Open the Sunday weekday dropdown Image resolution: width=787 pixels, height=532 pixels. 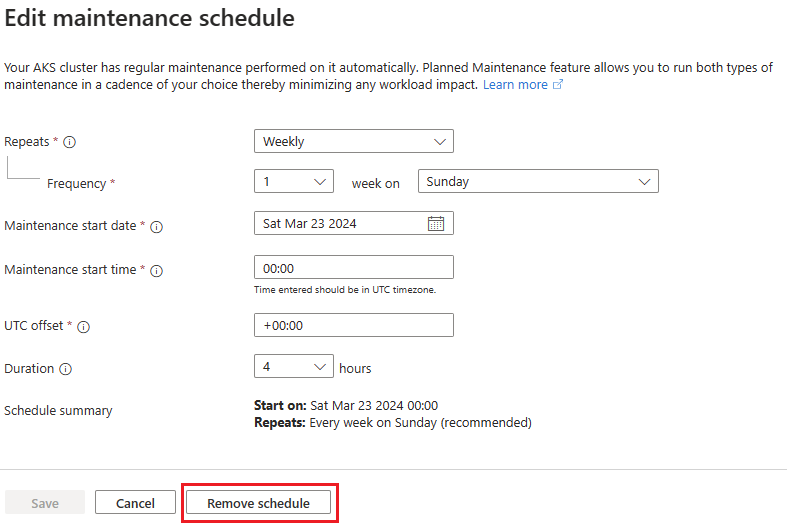(537, 182)
